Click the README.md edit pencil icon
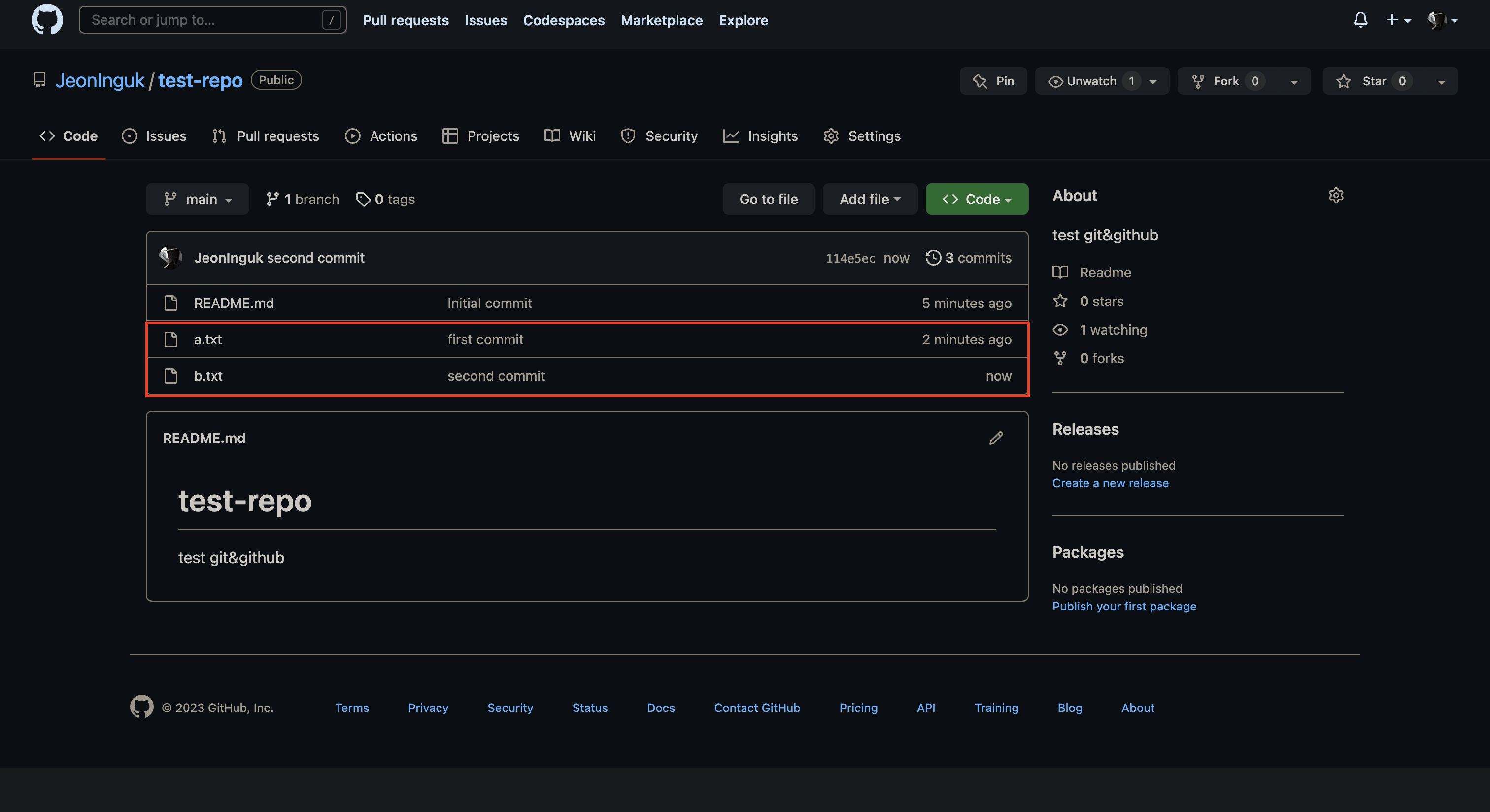Viewport: 1490px width, 812px height. pos(995,438)
